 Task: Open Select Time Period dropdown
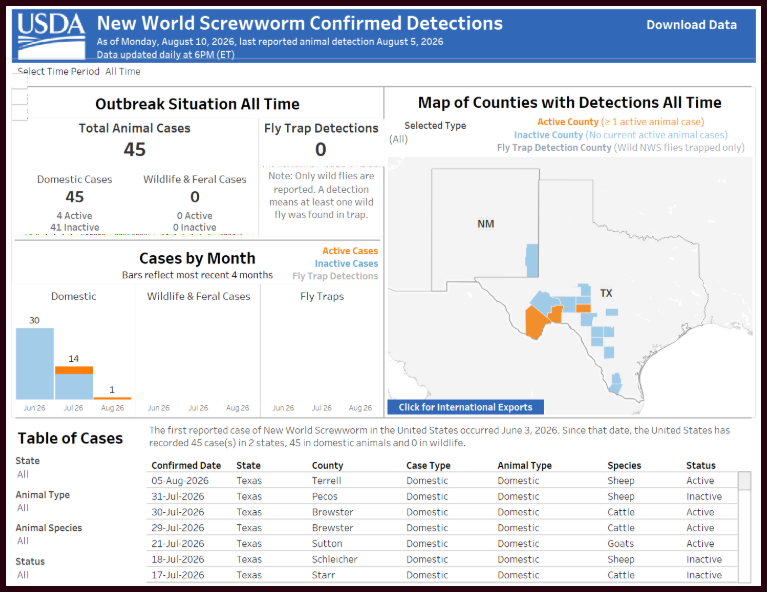[x=123, y=71]
